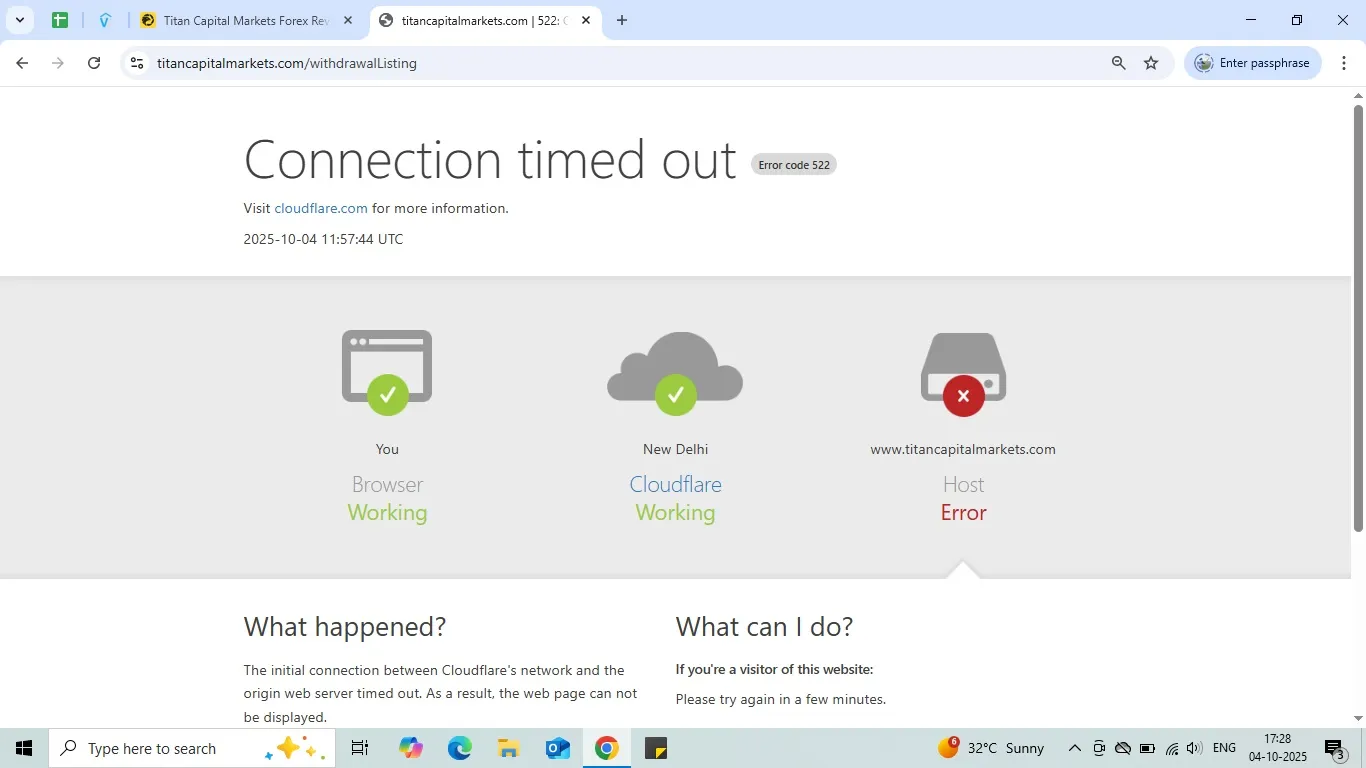Screen dimensions: 1366x768
Task: Open Outlook from the taskbar
Action: point(558,748)
